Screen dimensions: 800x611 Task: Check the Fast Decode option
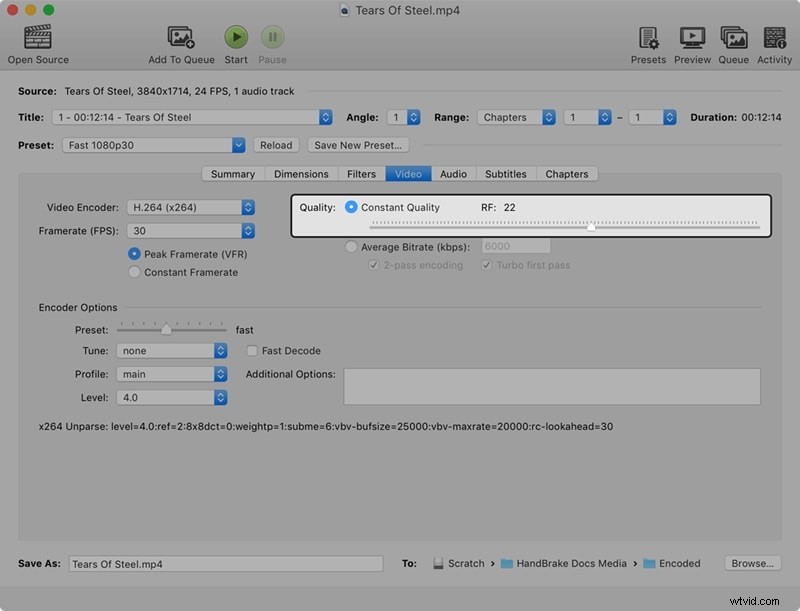coord(252,350)
